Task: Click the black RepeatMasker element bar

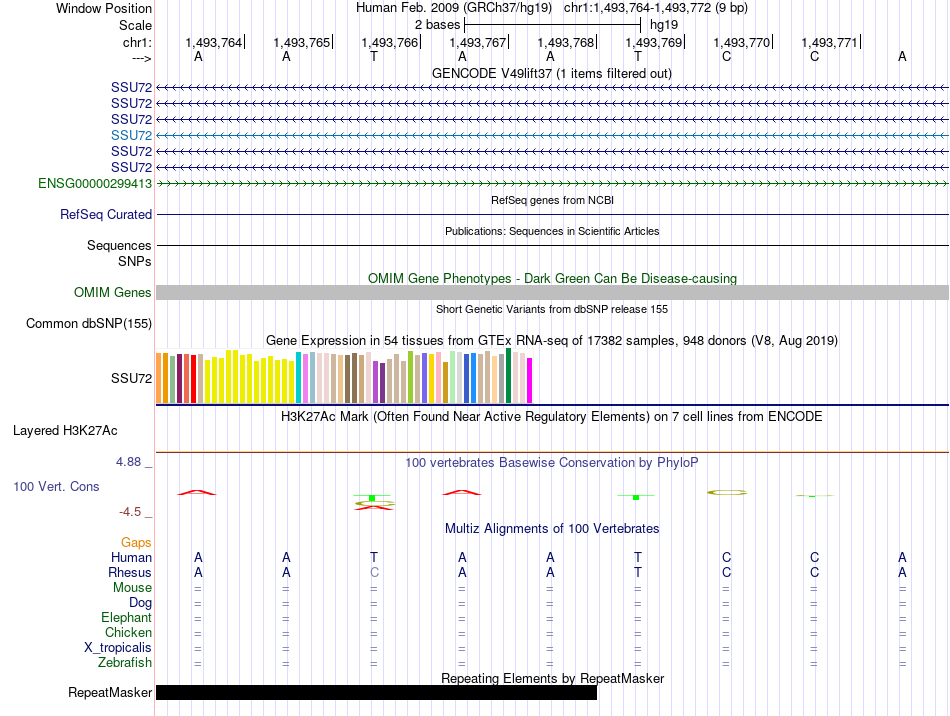Action: point(376,692)
